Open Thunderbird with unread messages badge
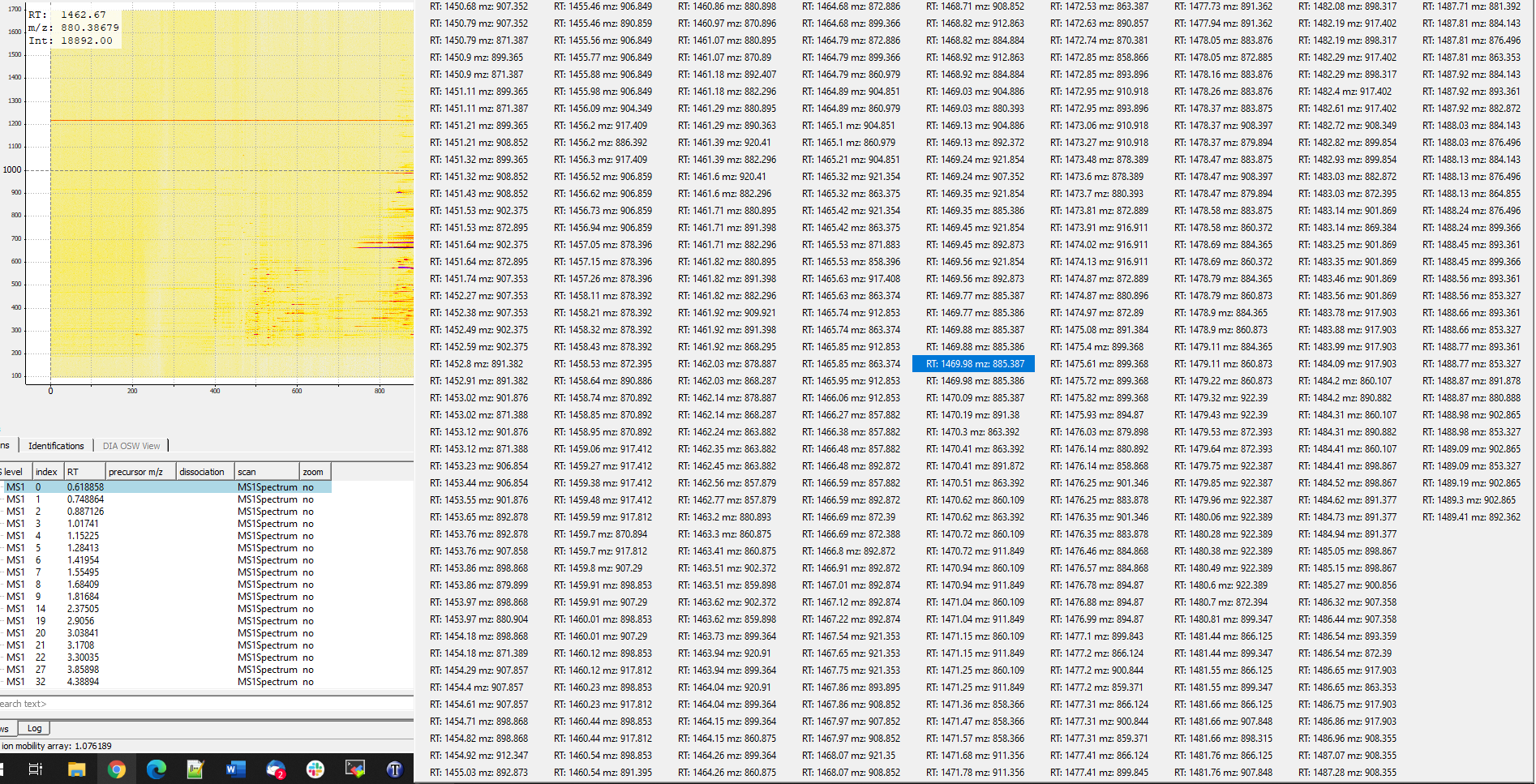The image size is (1536, 784). [275, 769]
